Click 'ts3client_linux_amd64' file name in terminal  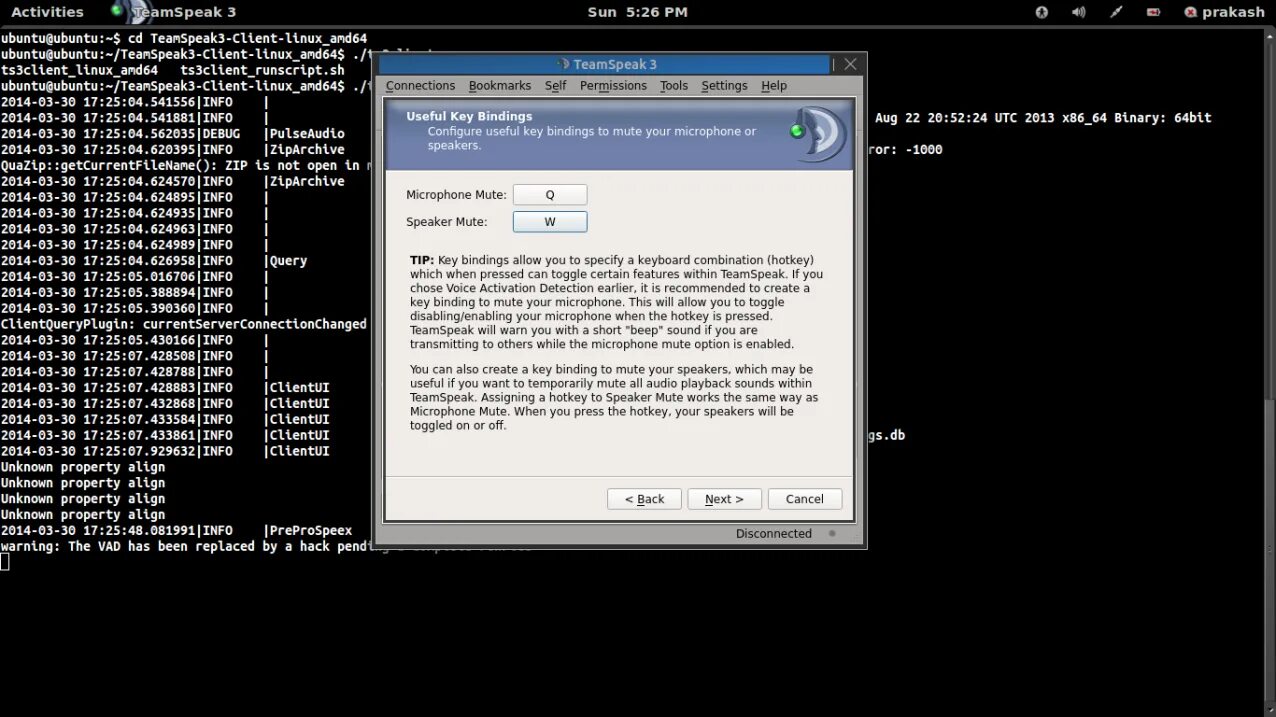pos(79,70)
